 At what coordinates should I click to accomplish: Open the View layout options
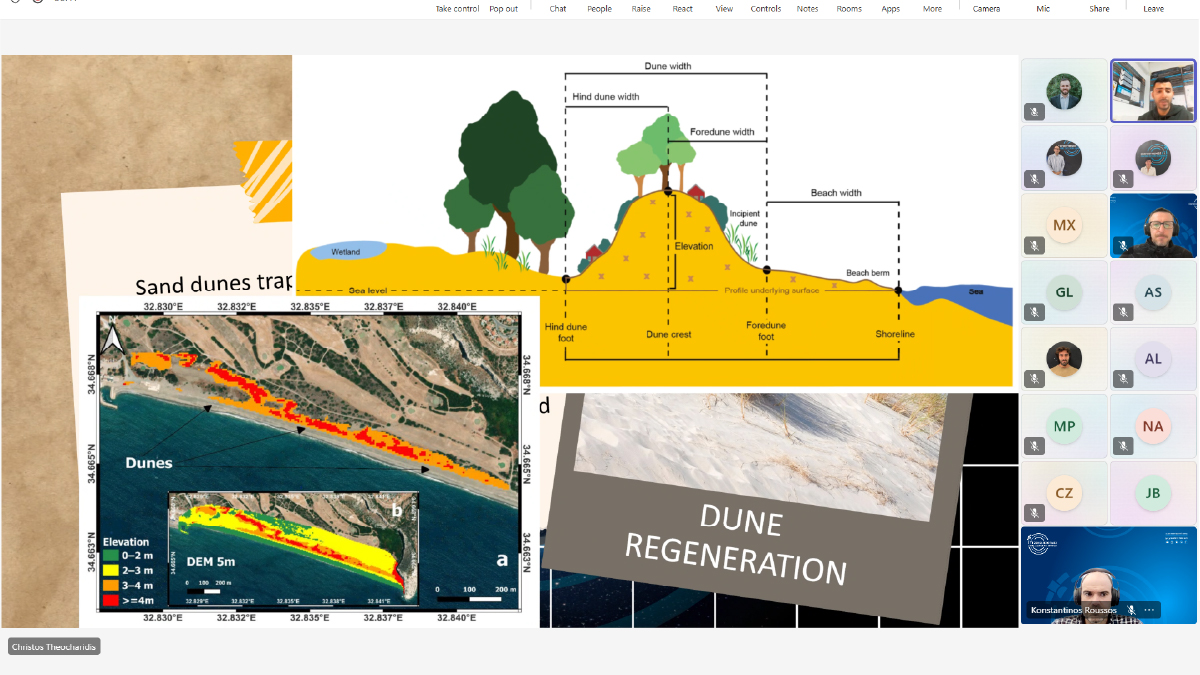point(724,8)
